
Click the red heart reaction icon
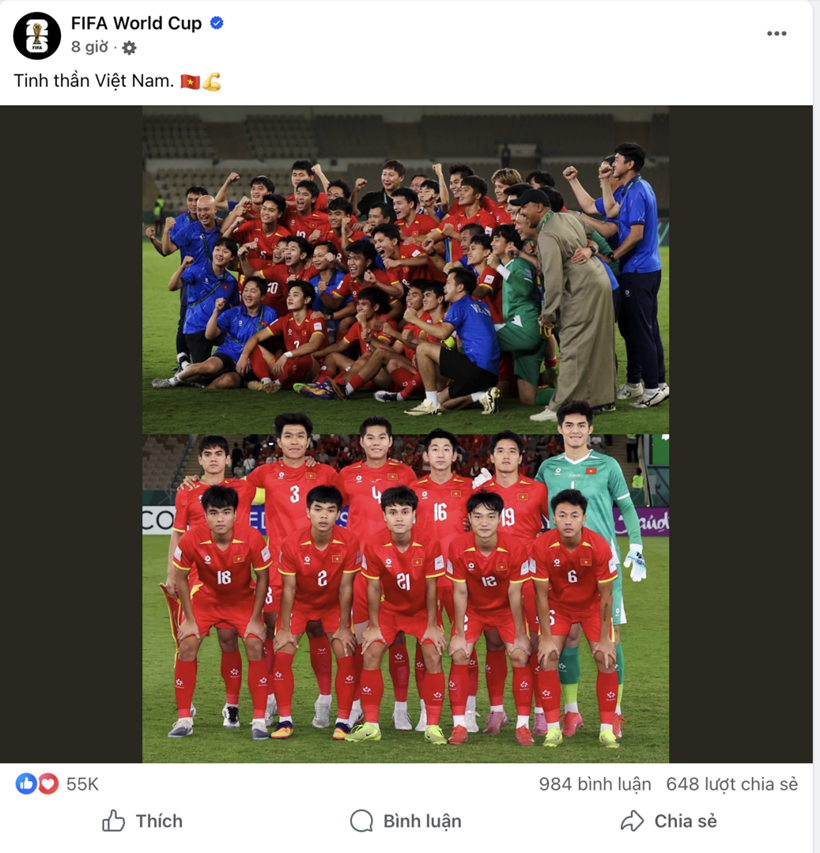click(48, 784)
